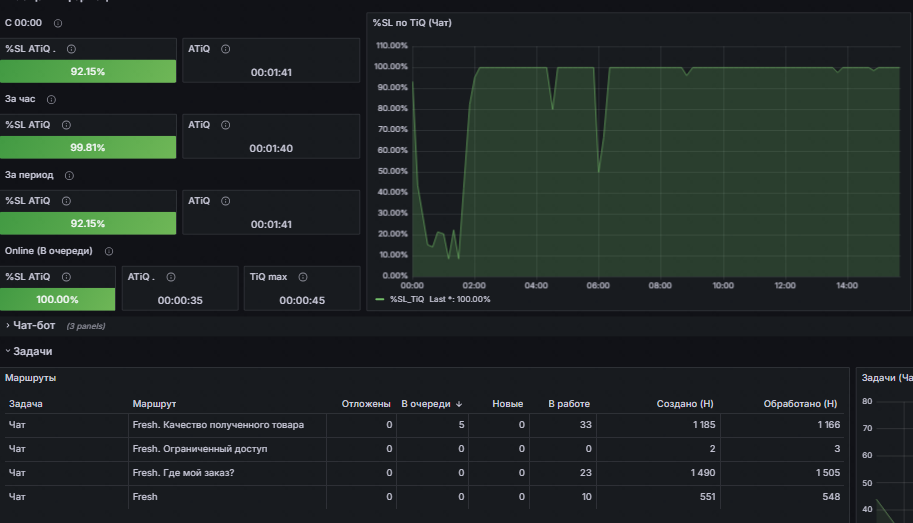Sort table by "В работе" column header
The height and width of the screenshot is (523, 913).
click(569, 404)
